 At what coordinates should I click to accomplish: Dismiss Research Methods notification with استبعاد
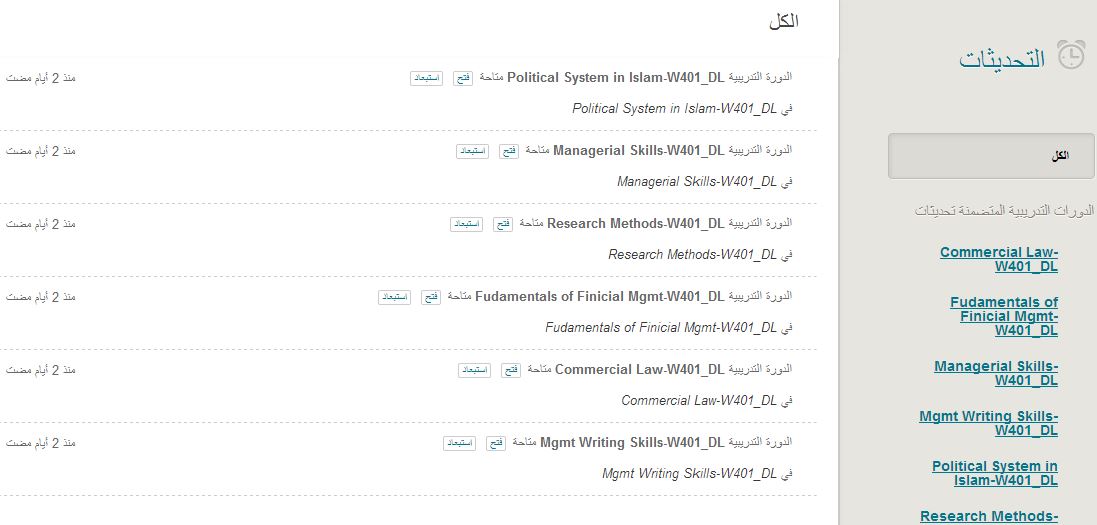[x=467, y=224]
